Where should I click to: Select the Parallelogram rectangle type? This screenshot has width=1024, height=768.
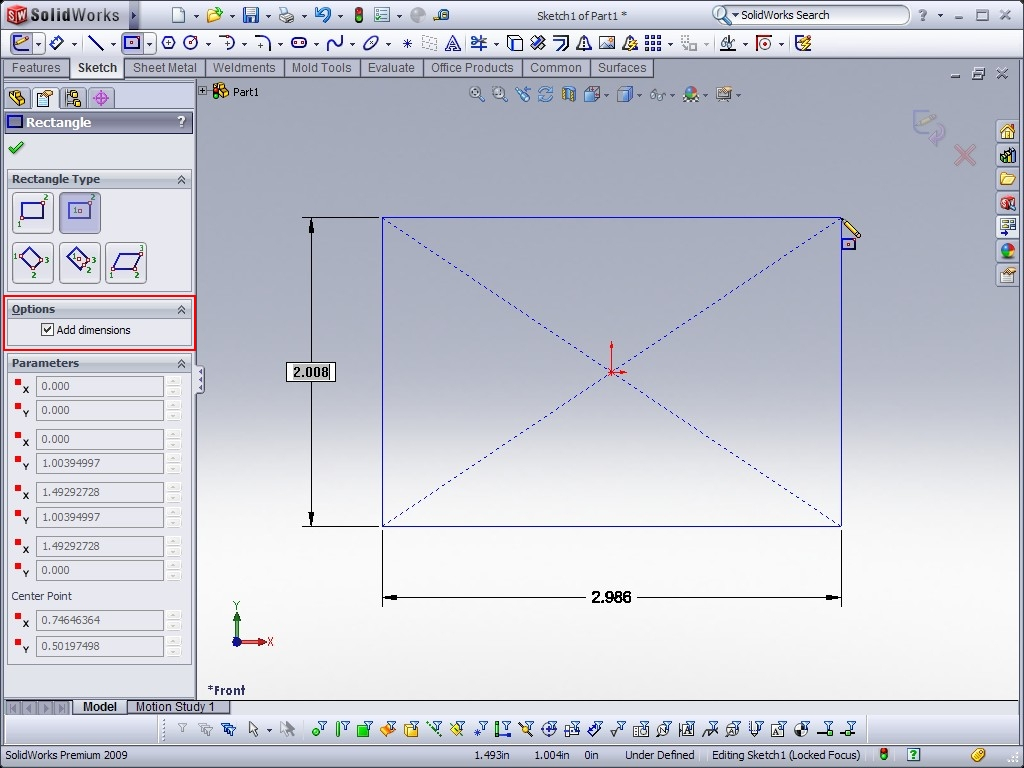(126, 262)
